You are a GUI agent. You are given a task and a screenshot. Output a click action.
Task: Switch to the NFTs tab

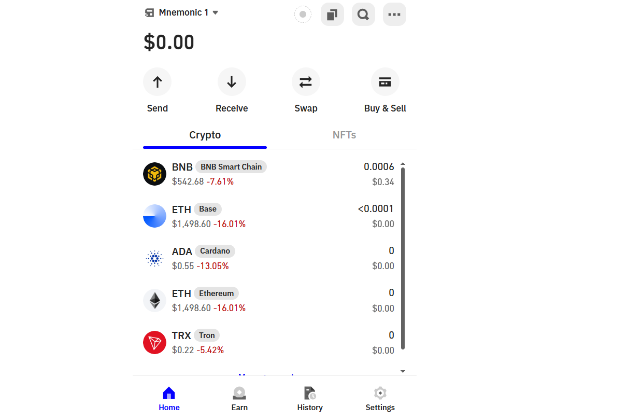344,134
